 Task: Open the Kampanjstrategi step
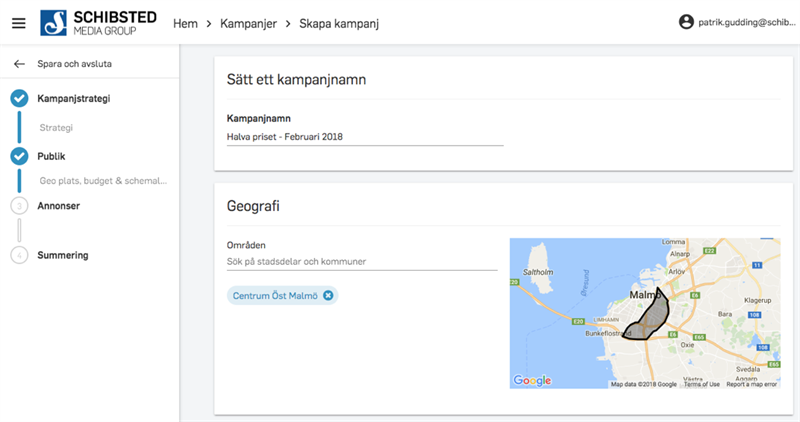(x=74, y=99)
